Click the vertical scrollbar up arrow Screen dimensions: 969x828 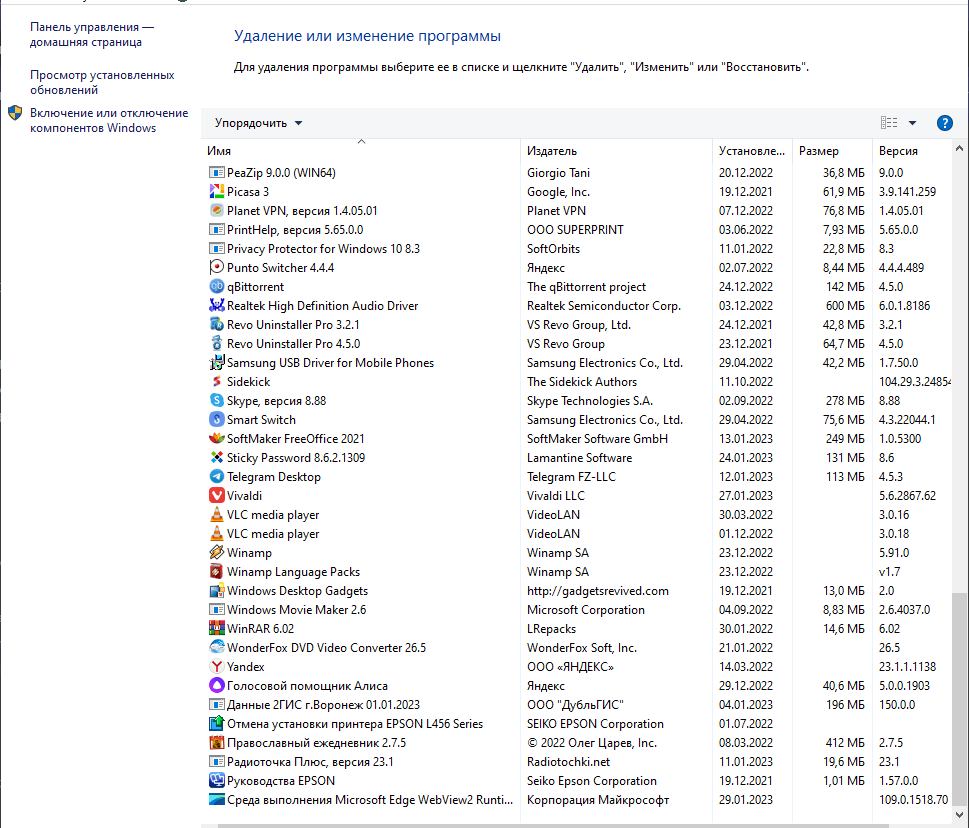(x=959, y=148)
